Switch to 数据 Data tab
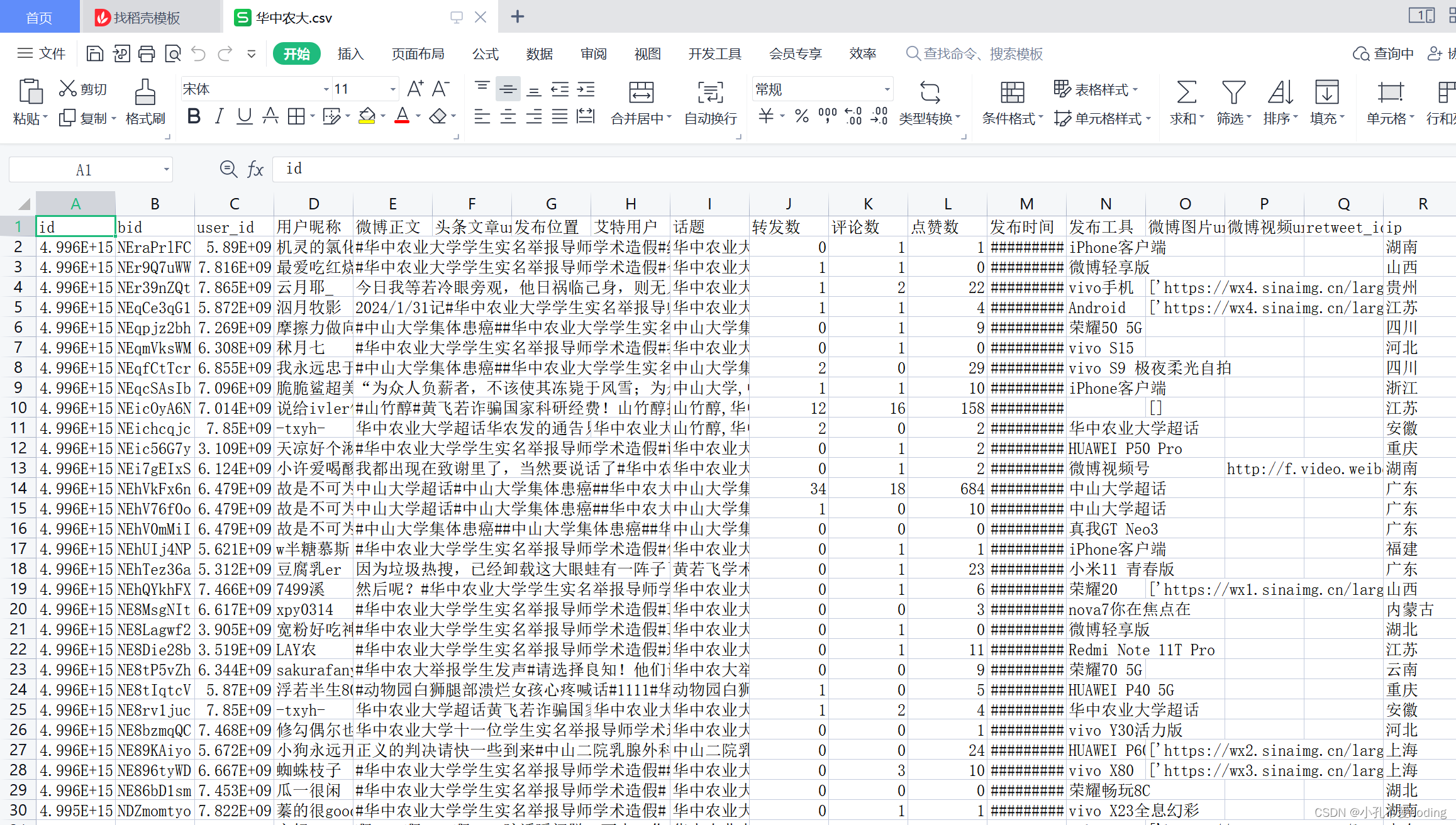The height and width of the screenshot is (825, 1456). click(540, 54)
